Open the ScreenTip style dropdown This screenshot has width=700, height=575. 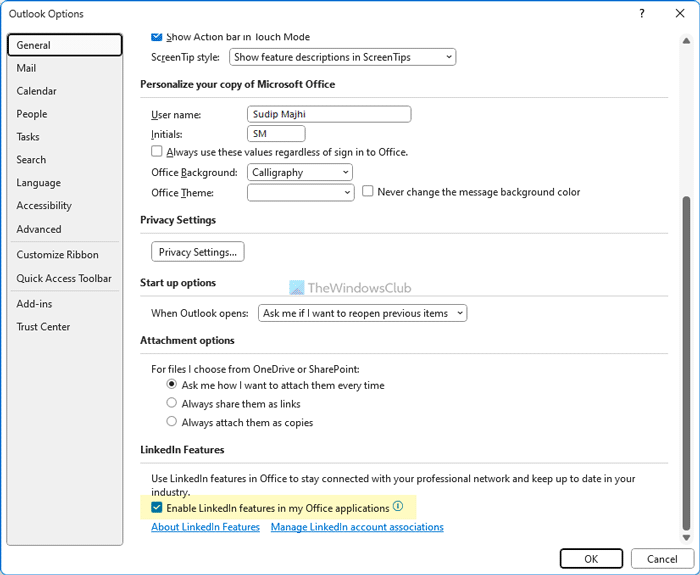(x=342, y=57)
